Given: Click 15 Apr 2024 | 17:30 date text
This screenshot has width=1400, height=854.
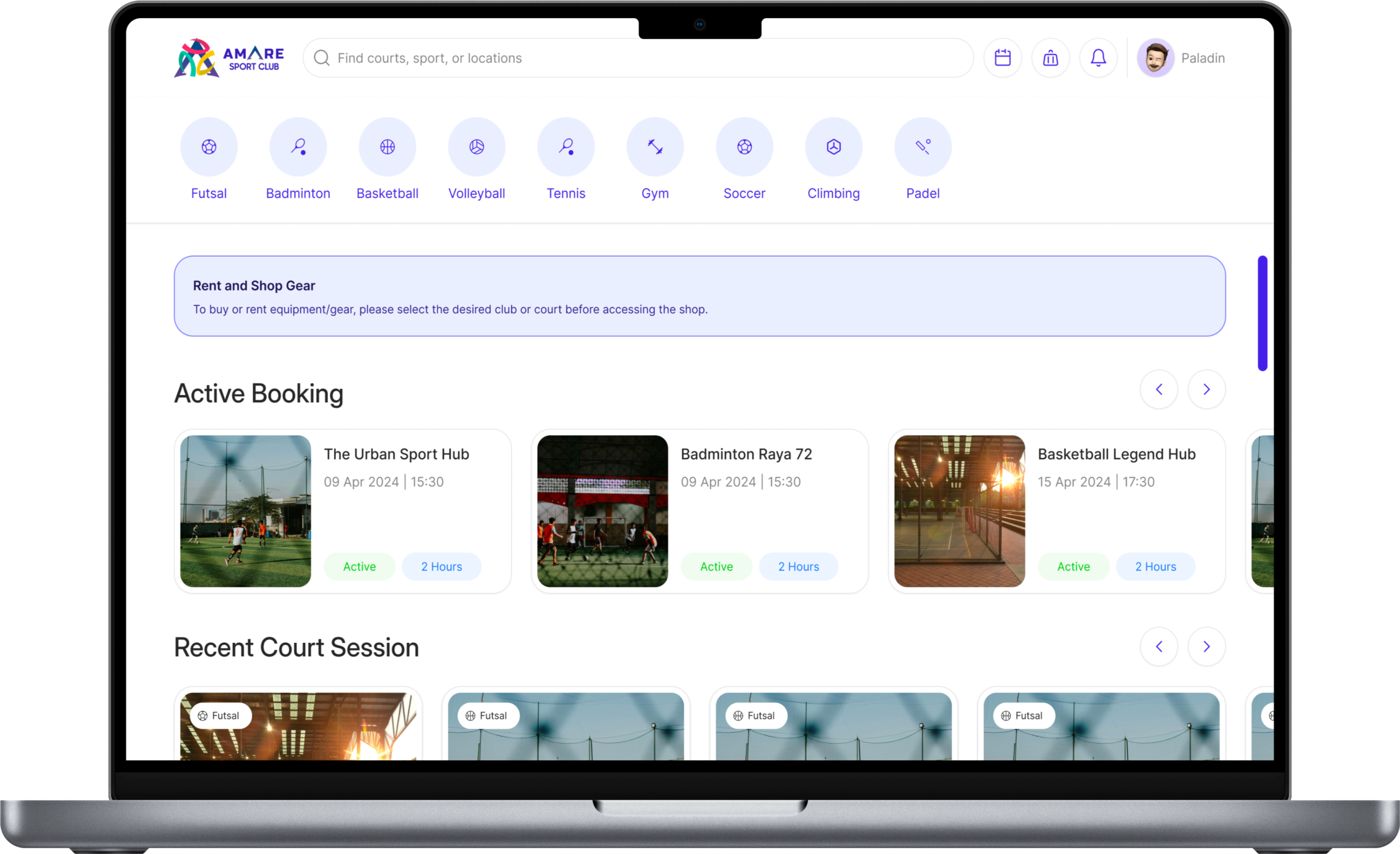Looking at the screenshot, I should pos(1095,482).
